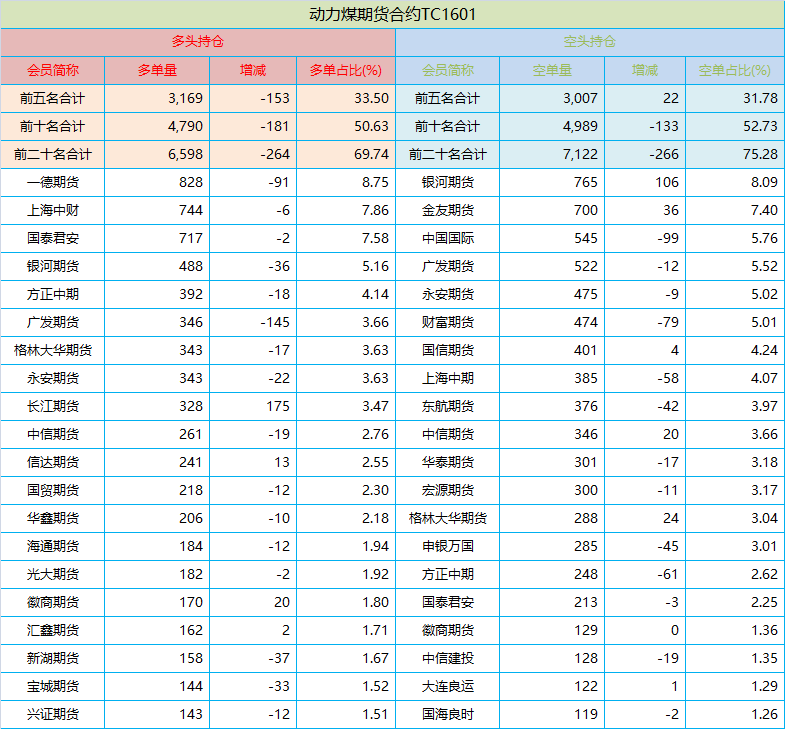
Task: Click the 华鑫期货 long volume 206
Action: pyautogui.click(x=191, y=518)
